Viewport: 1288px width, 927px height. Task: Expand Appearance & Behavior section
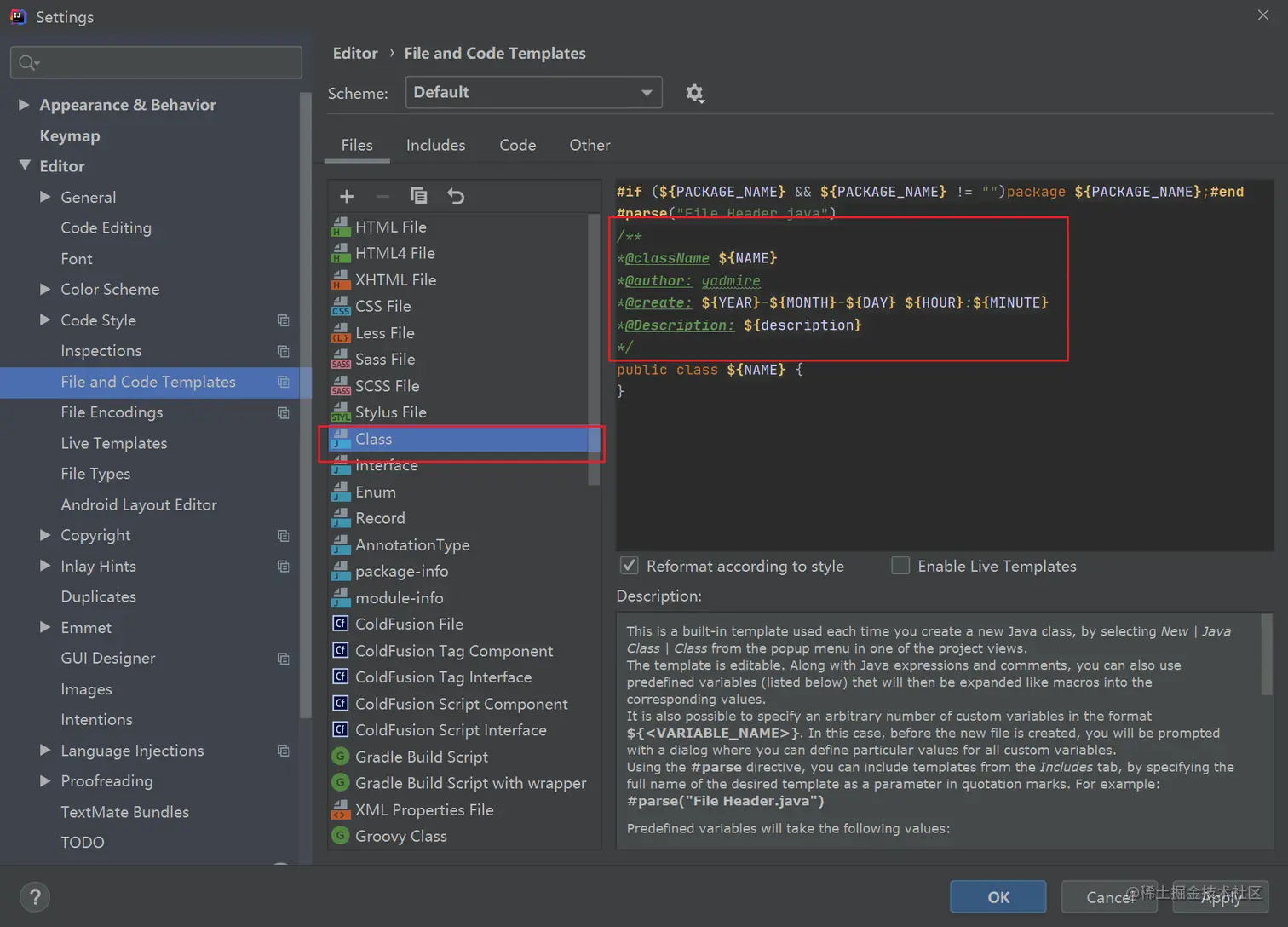[24, 104]
